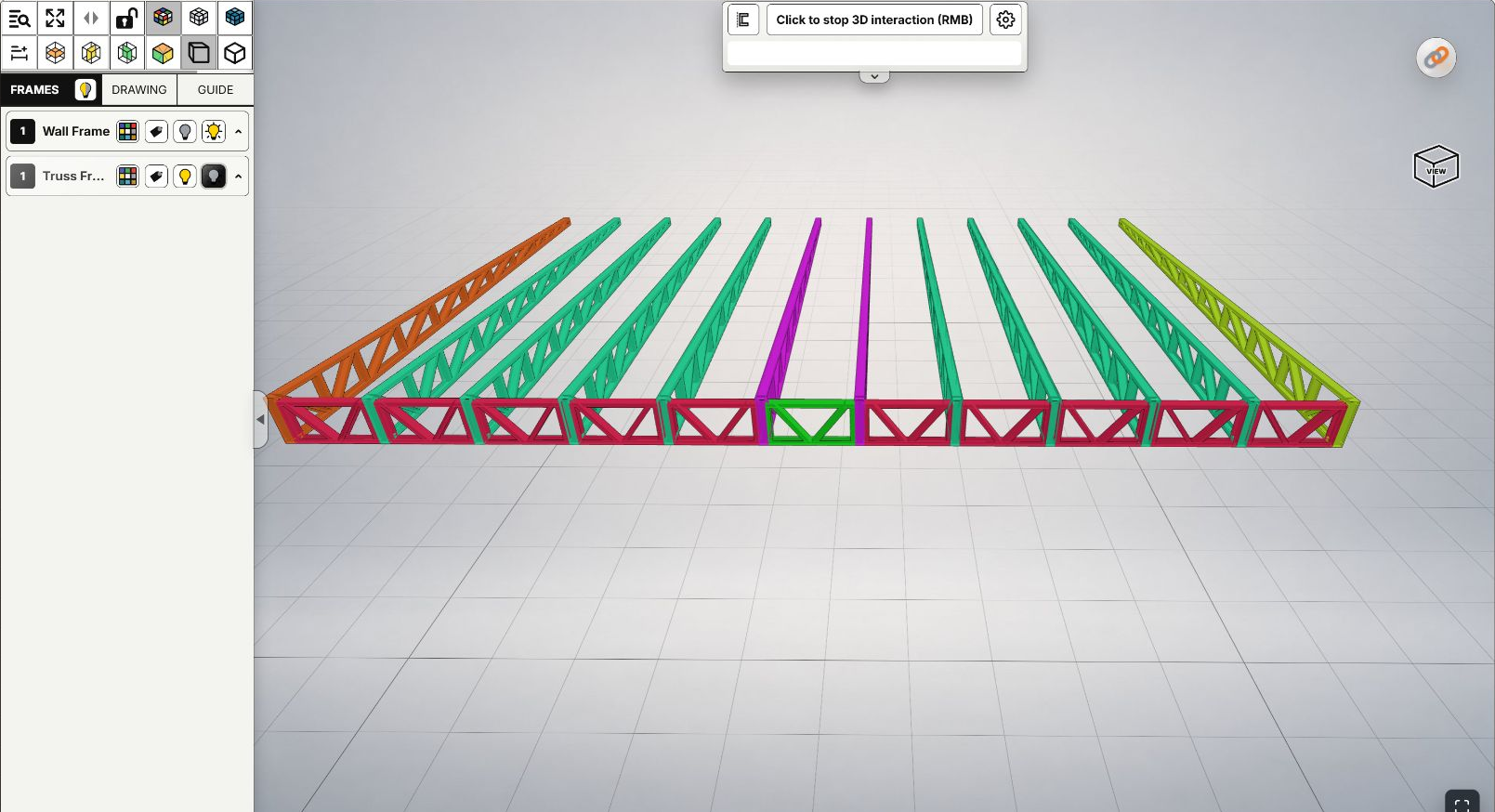
Task: Collapse the Truss Frame row chevron
Action: 239,176
